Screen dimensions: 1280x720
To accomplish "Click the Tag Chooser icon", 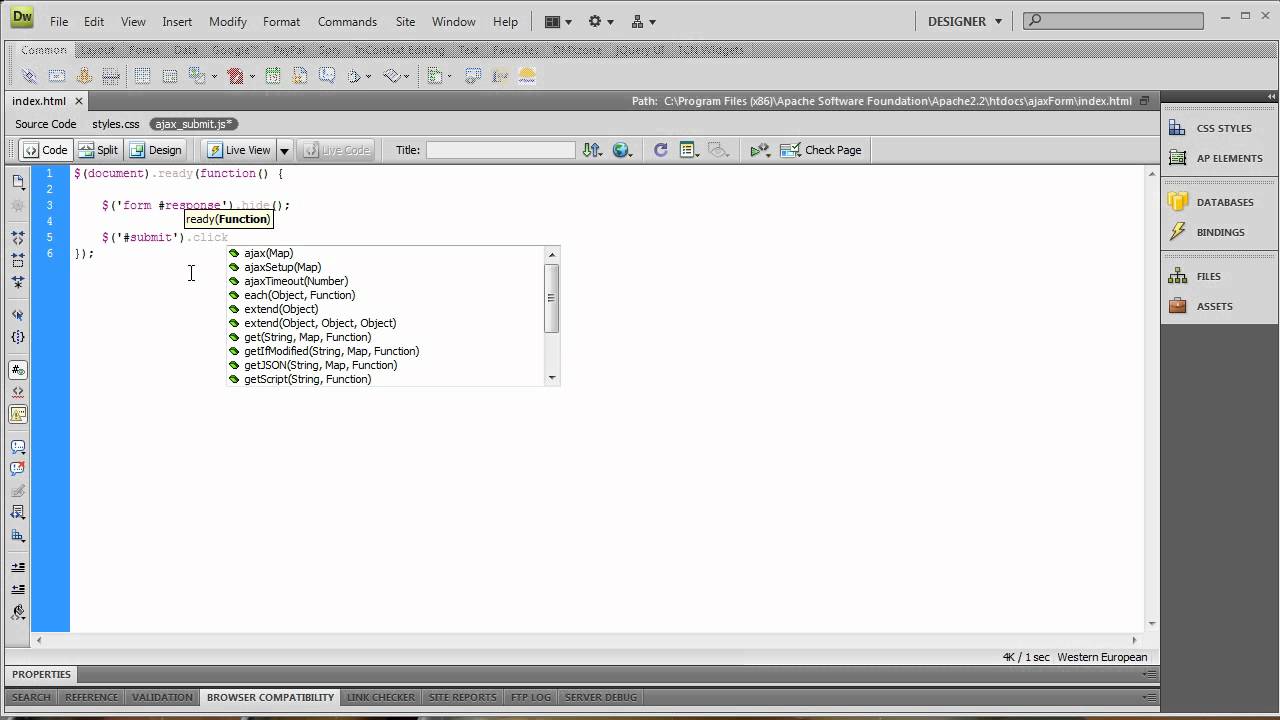I will point(473,76).
